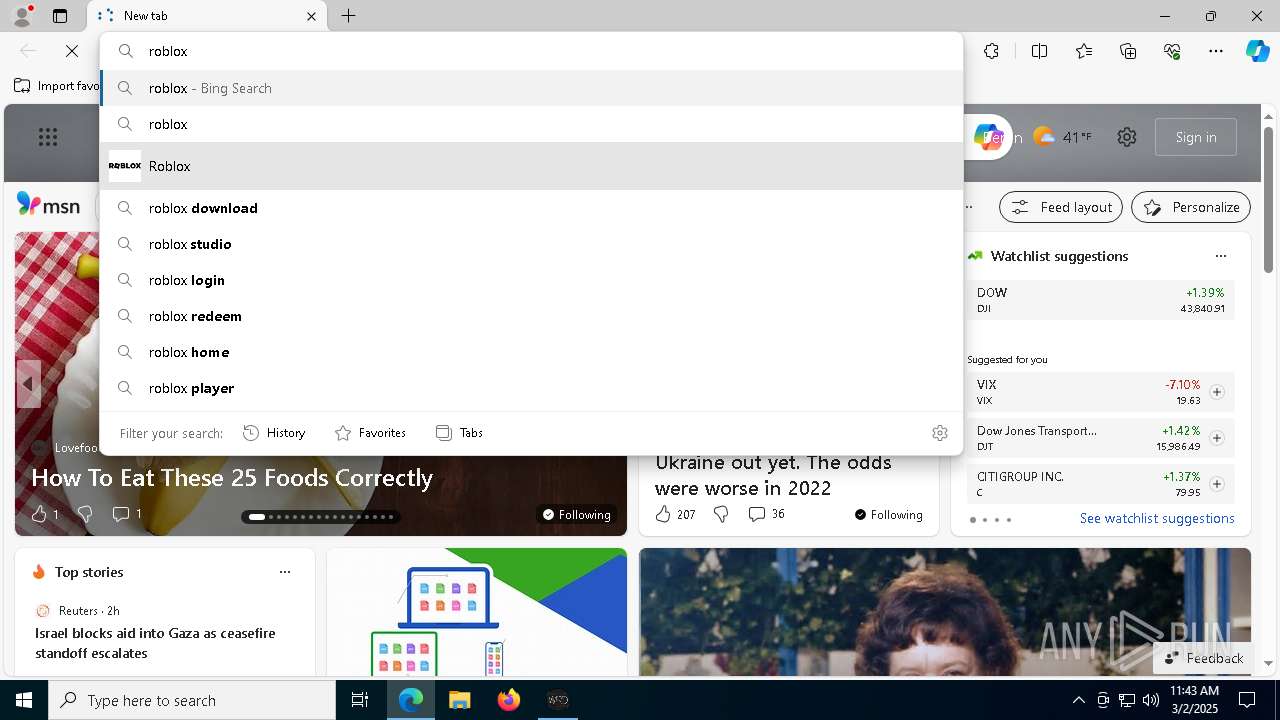Add VIX to watchlist
Screen dimensions: 1280x720
click(x=1217, y=392)
